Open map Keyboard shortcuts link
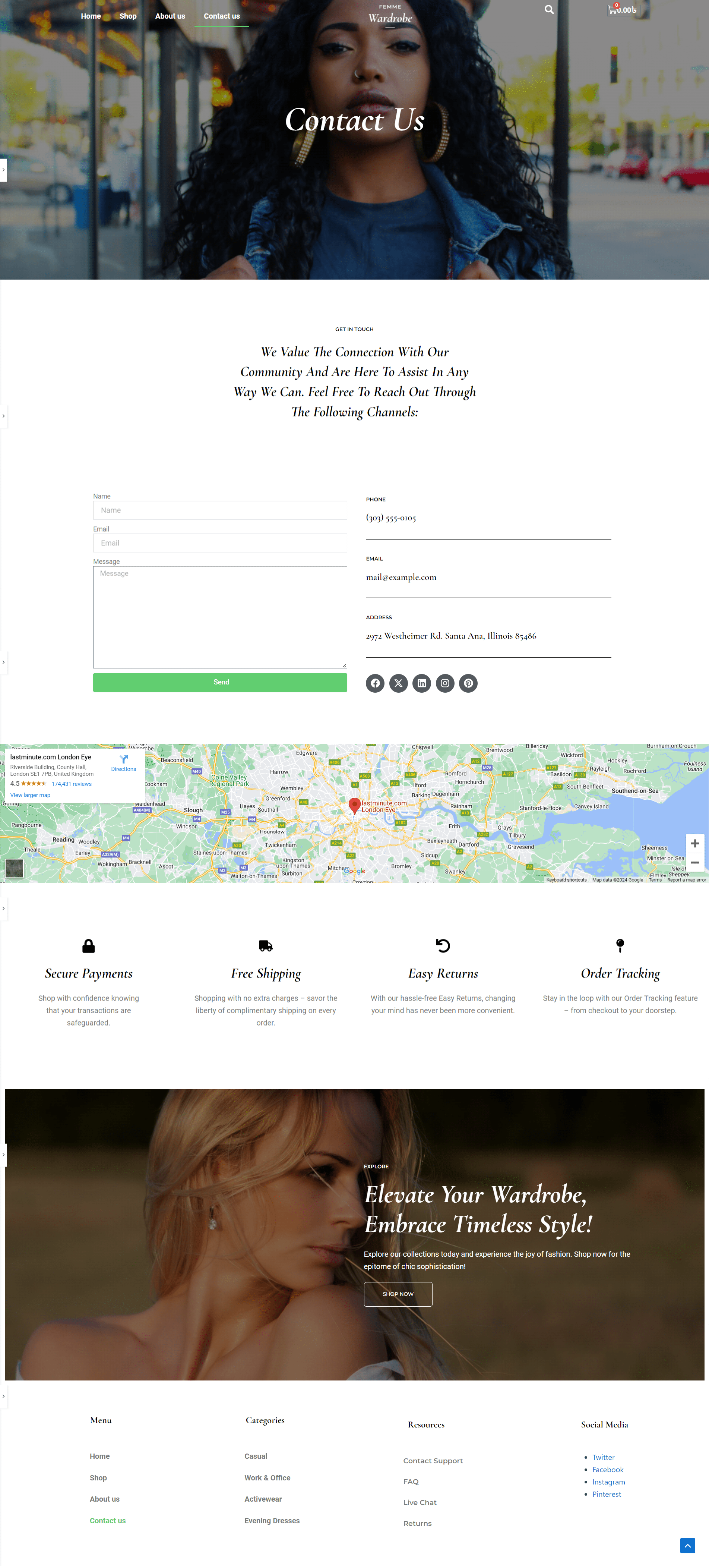This screenshot has height=1568, width=709. (566, 879)
